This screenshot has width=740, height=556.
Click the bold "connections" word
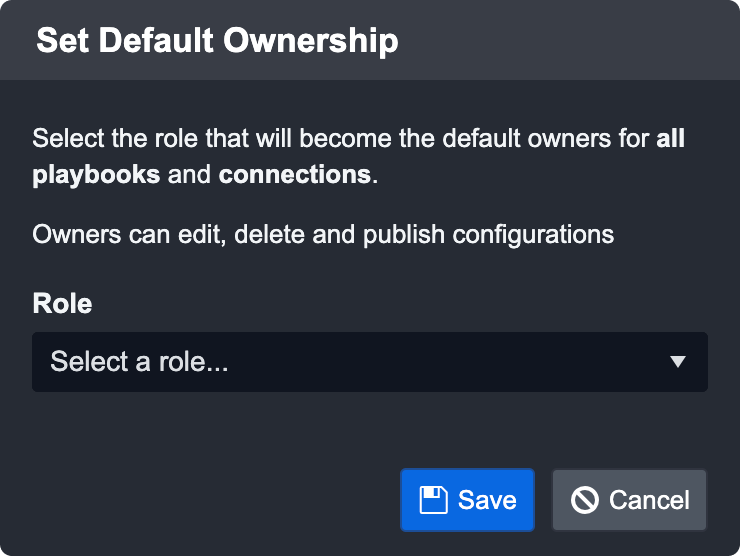click(295, 175)
